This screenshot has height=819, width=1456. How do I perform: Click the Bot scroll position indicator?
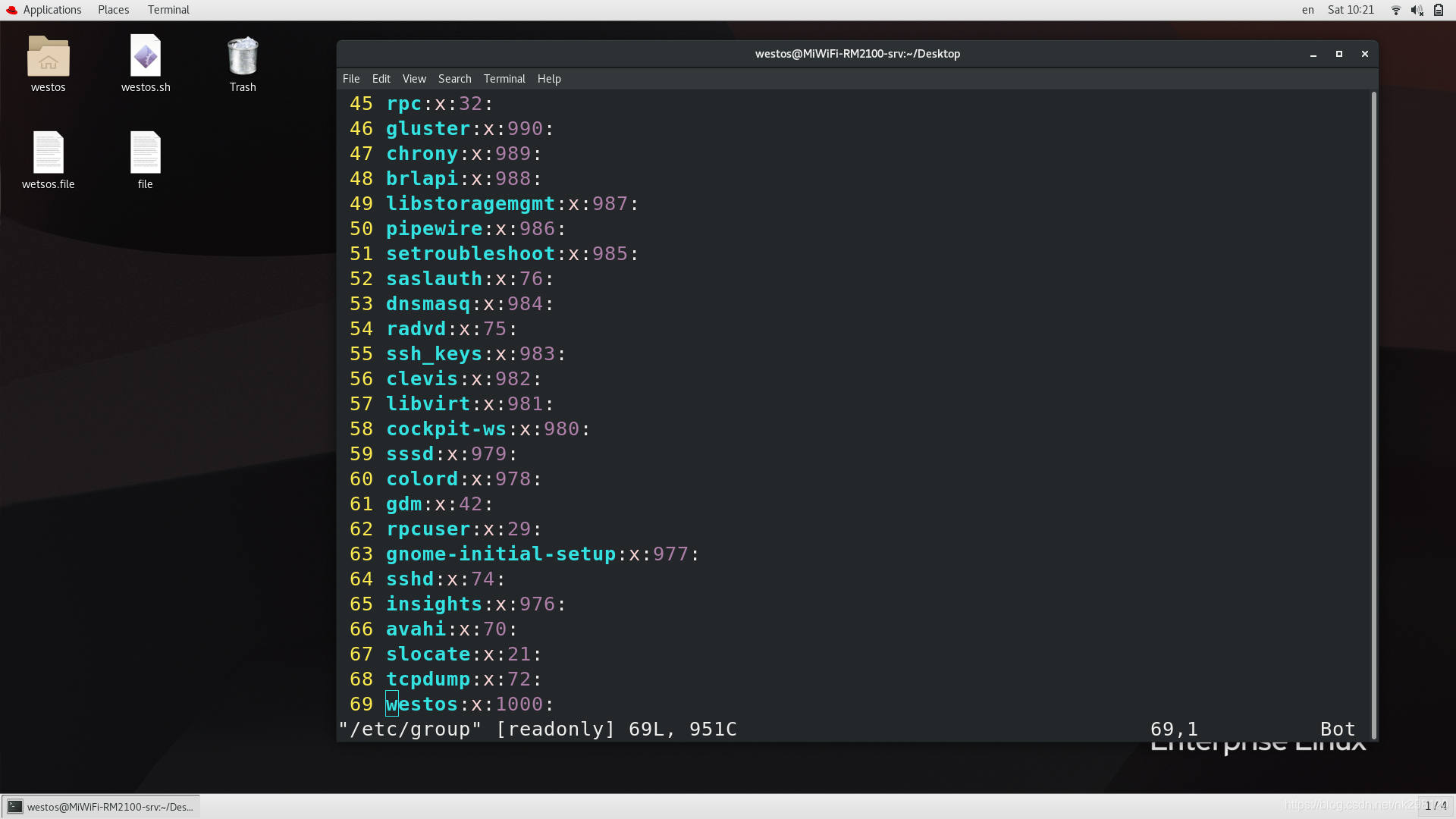click(x=1338, y=730)
